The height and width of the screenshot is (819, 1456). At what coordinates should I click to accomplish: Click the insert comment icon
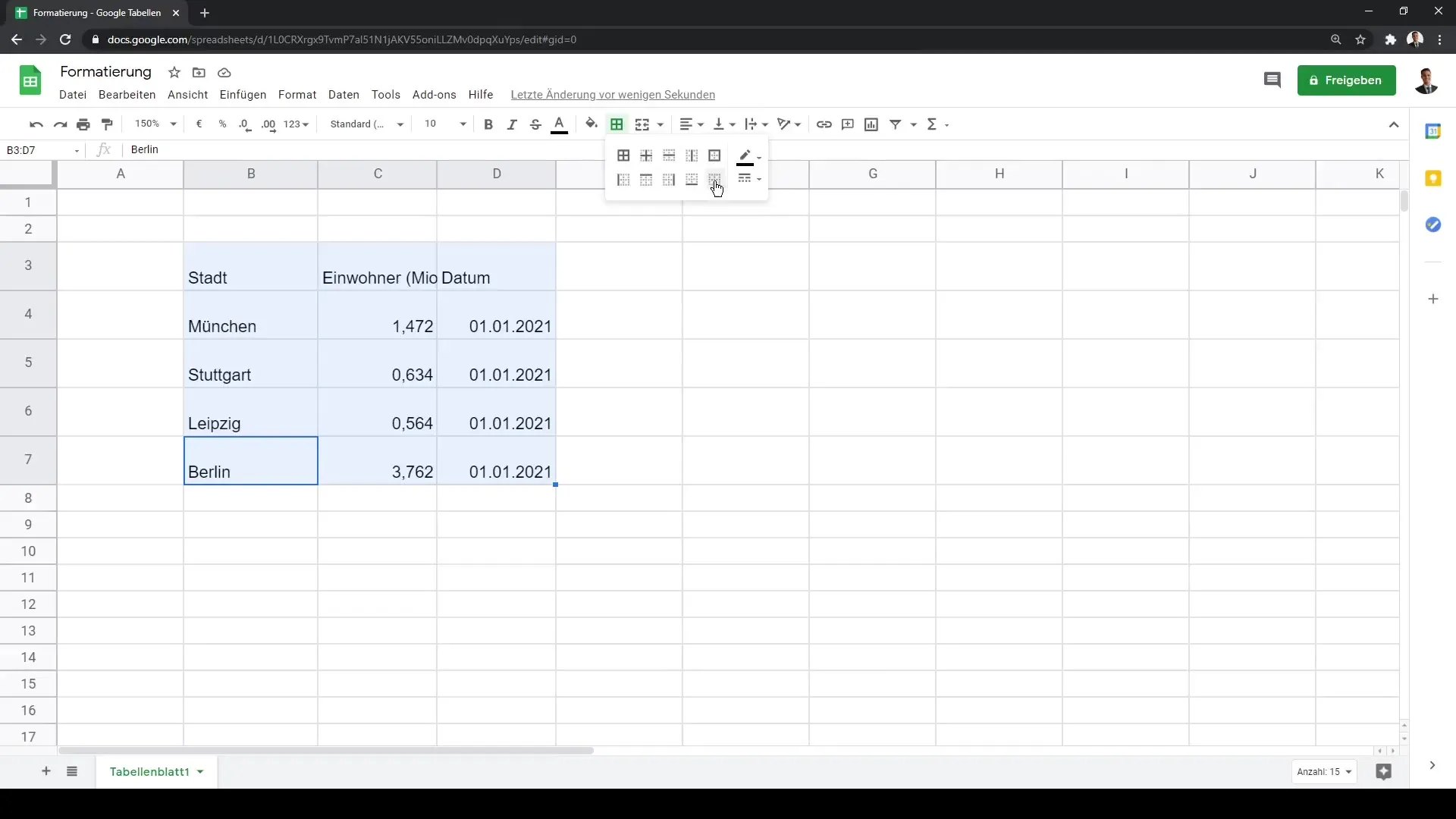[848, 124]
